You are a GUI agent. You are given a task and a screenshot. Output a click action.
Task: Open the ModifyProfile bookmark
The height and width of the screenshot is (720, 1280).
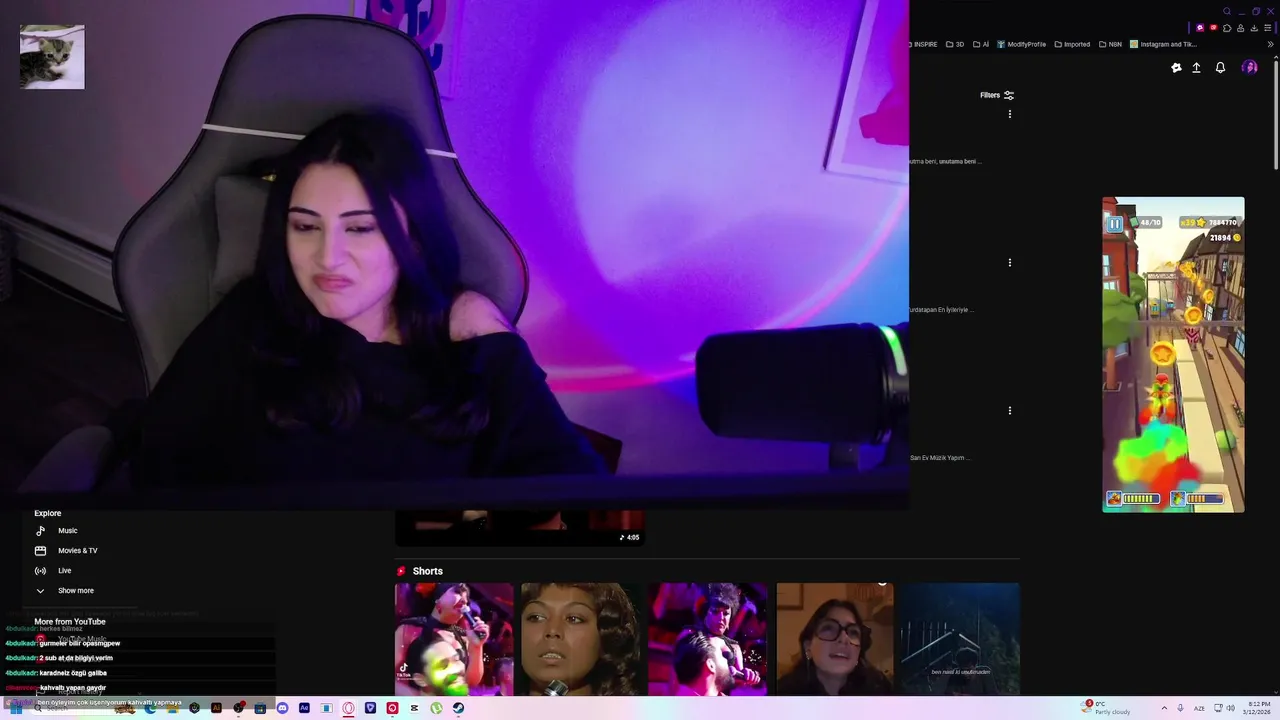1021,44
